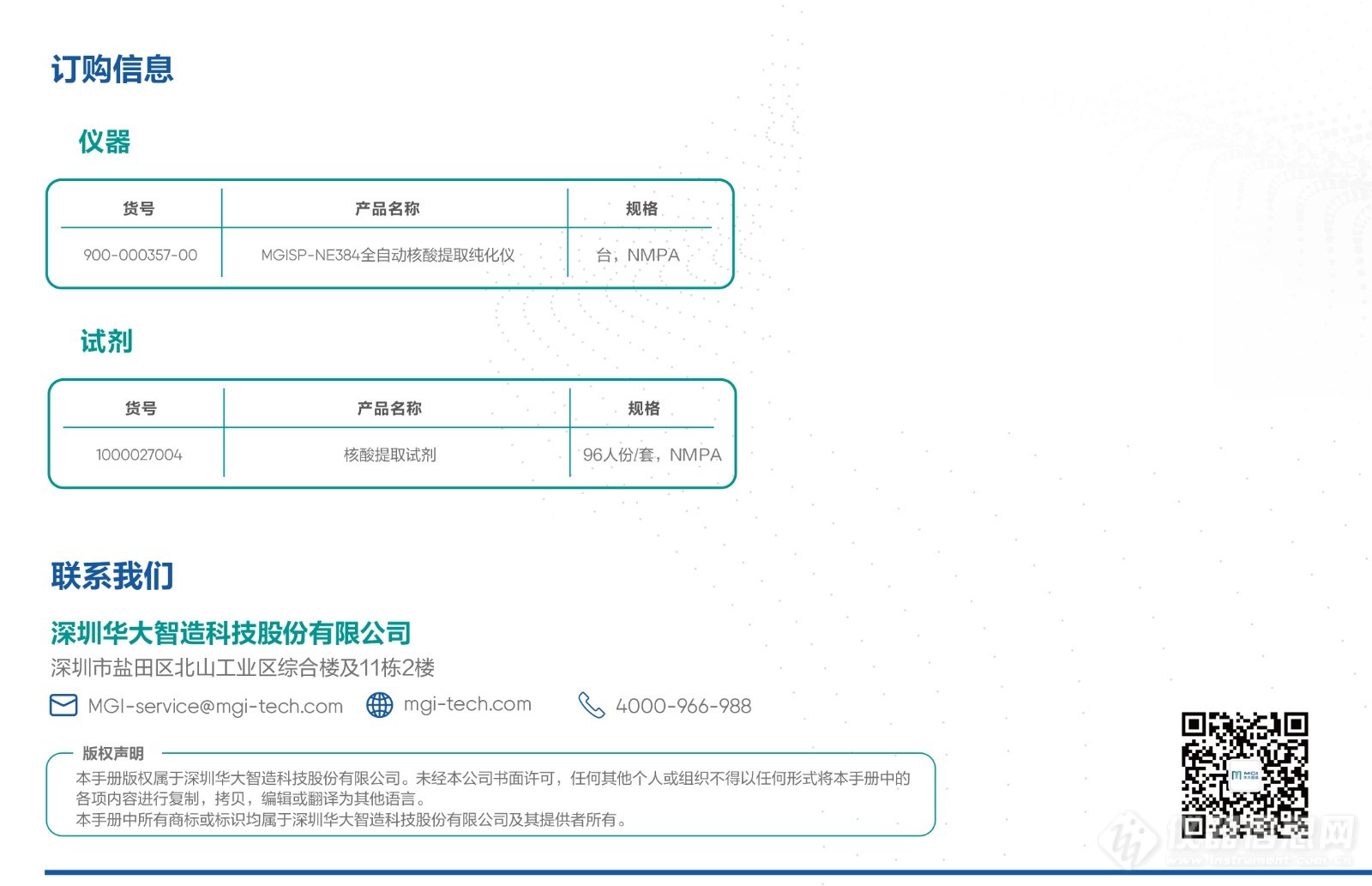Click company name 深圳华大智造科技股份有限公司
This screenshot has height=886, width=1372.
(x=231, y=633)
